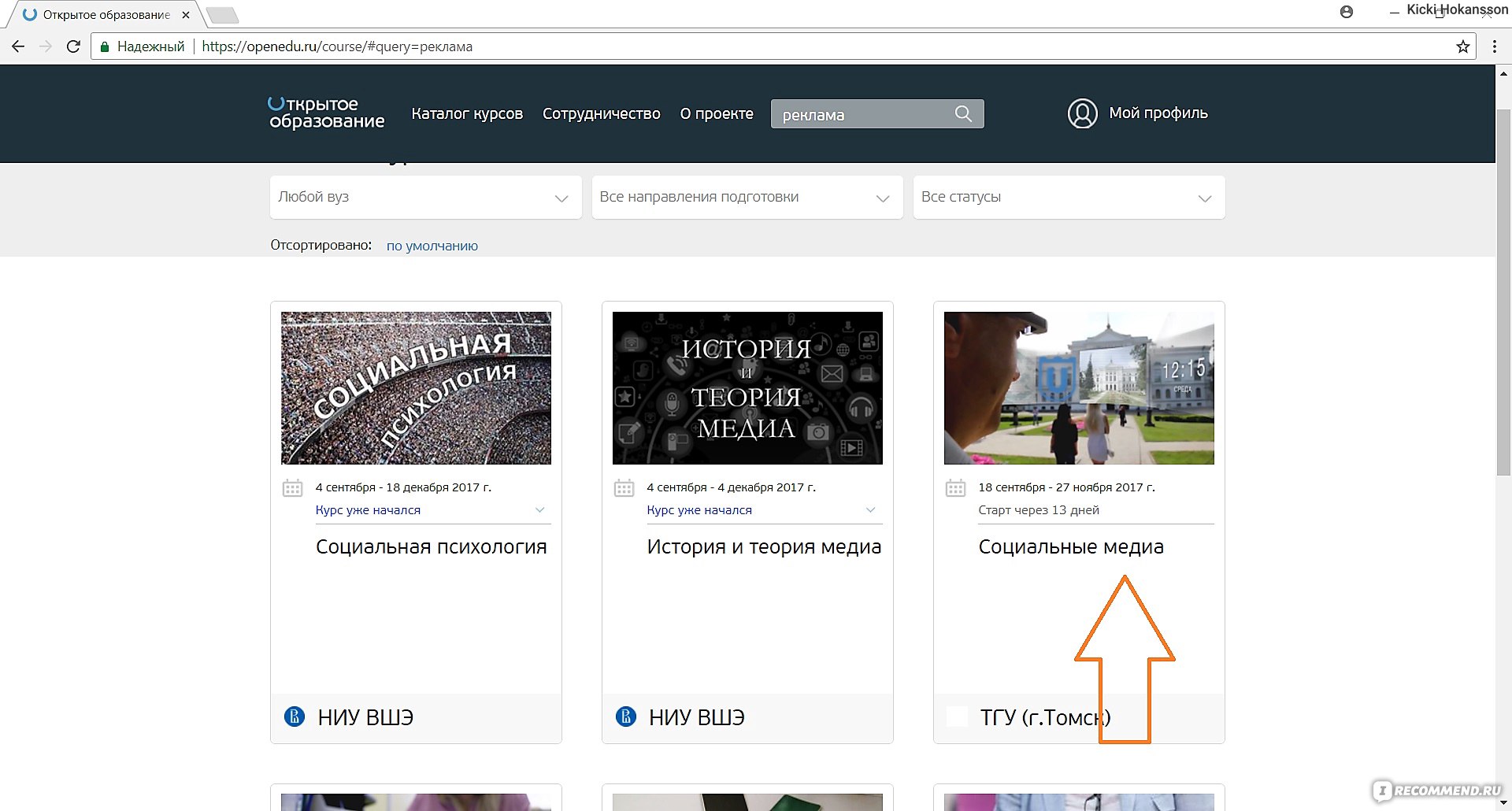Viewport: 1512px width, 811px height.
Task: Click Курс уже начался under Социальная психология
Action: tap(368, 510)
